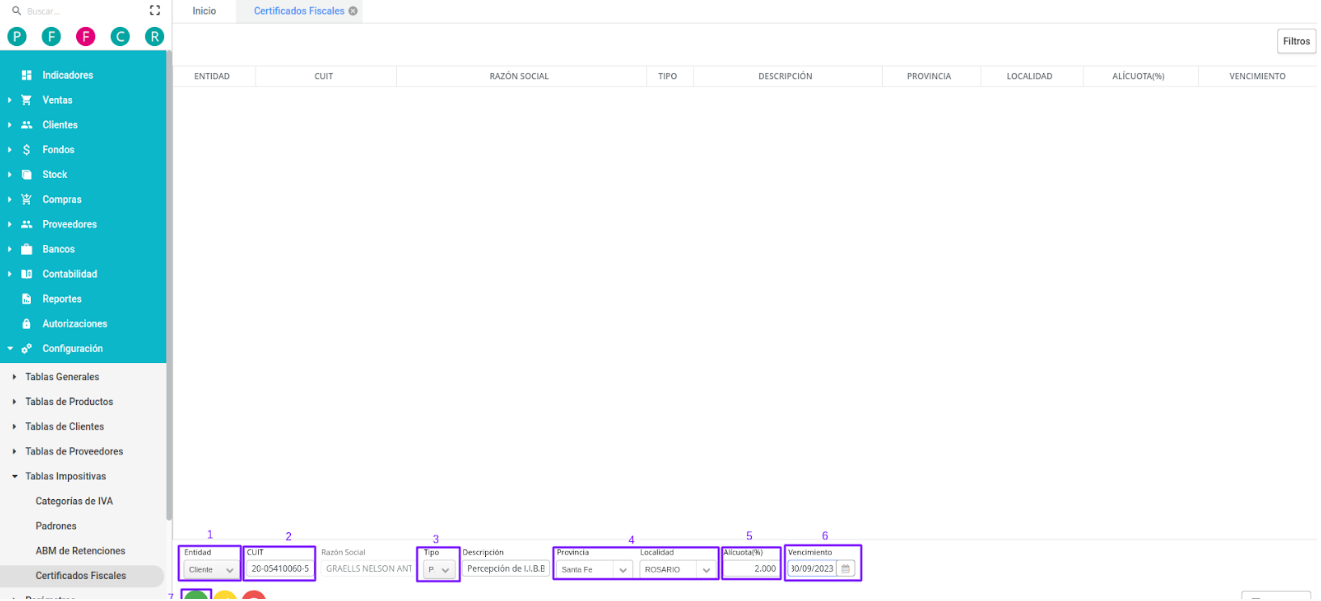
Task: Close the Certificados Fiscales tab
Action: click(x=353, y=11)
